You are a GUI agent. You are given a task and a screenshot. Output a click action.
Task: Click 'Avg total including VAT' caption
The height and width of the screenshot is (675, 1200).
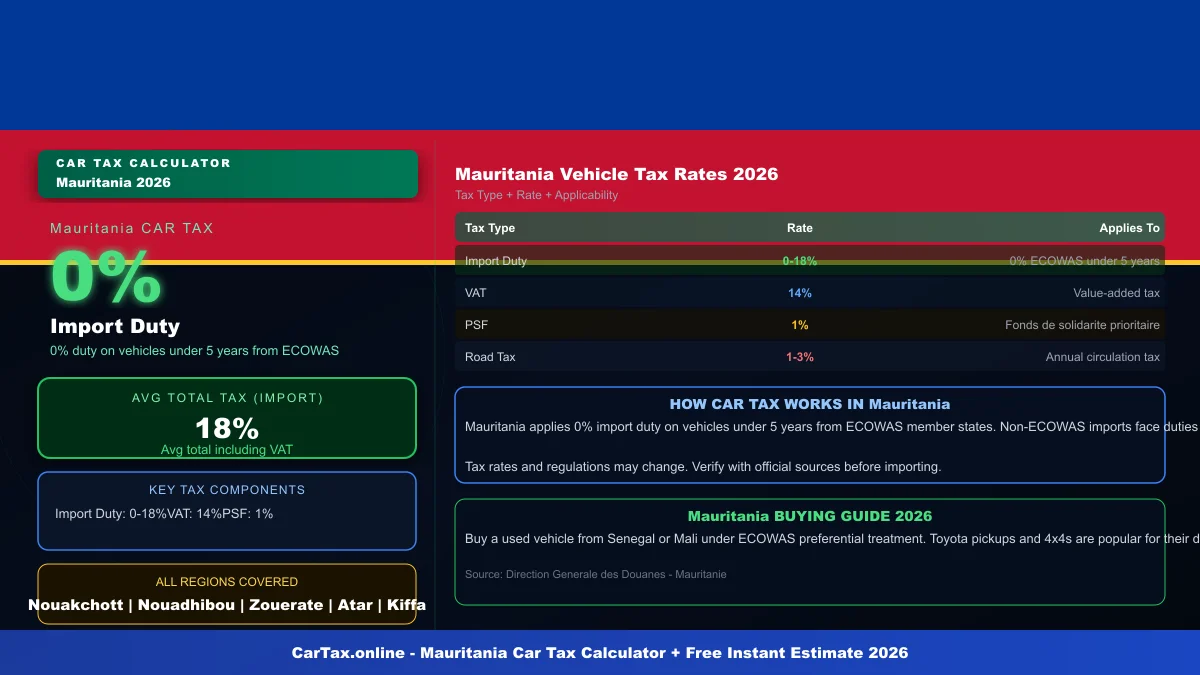(227, 450)
